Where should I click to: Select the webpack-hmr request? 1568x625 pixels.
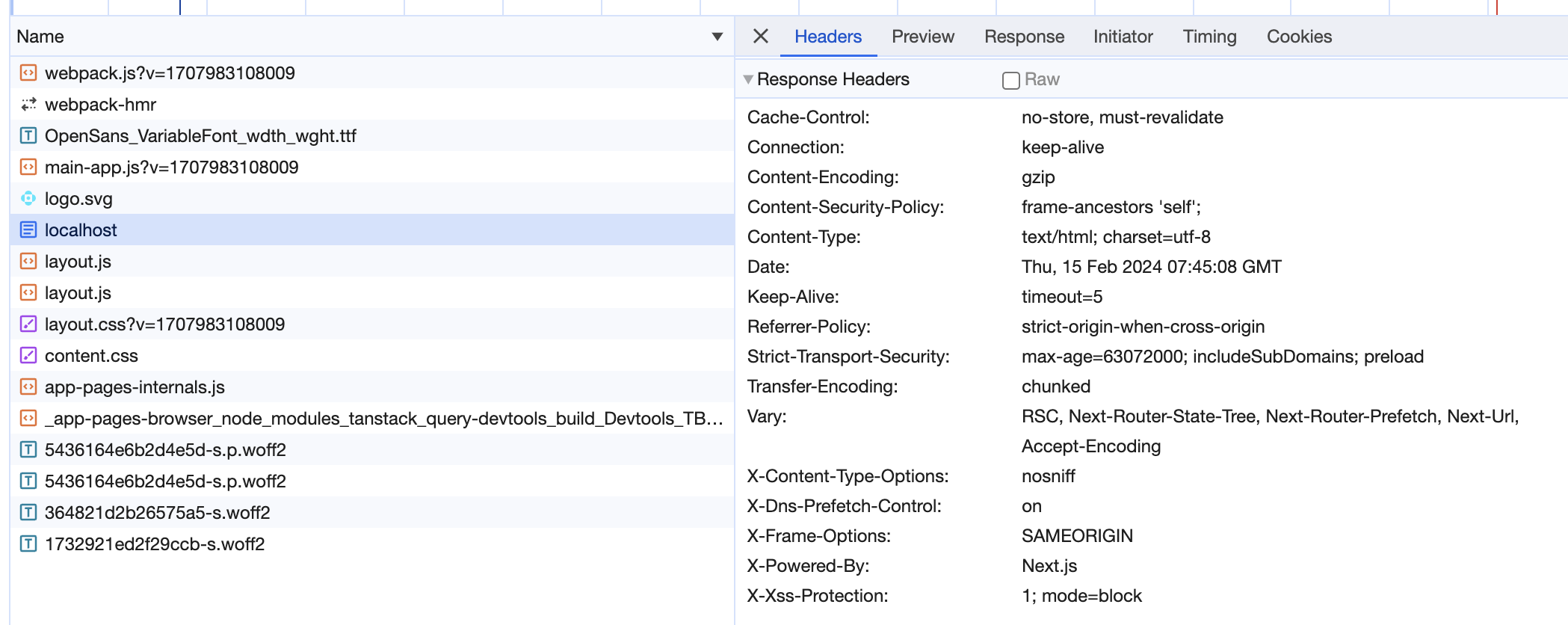tap(372, 104)
